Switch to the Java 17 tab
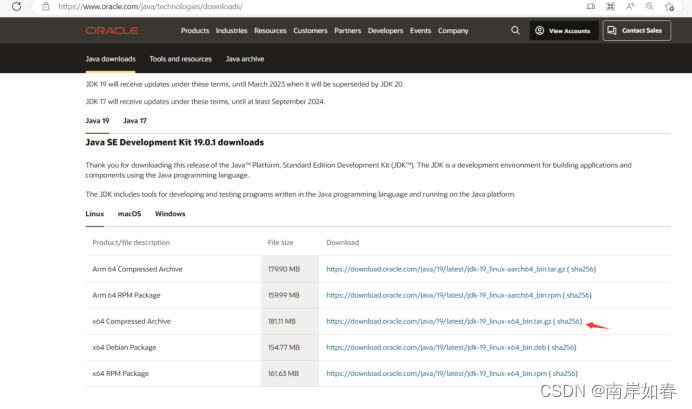The height and width of the screenshot is (409, 692). 135,120
